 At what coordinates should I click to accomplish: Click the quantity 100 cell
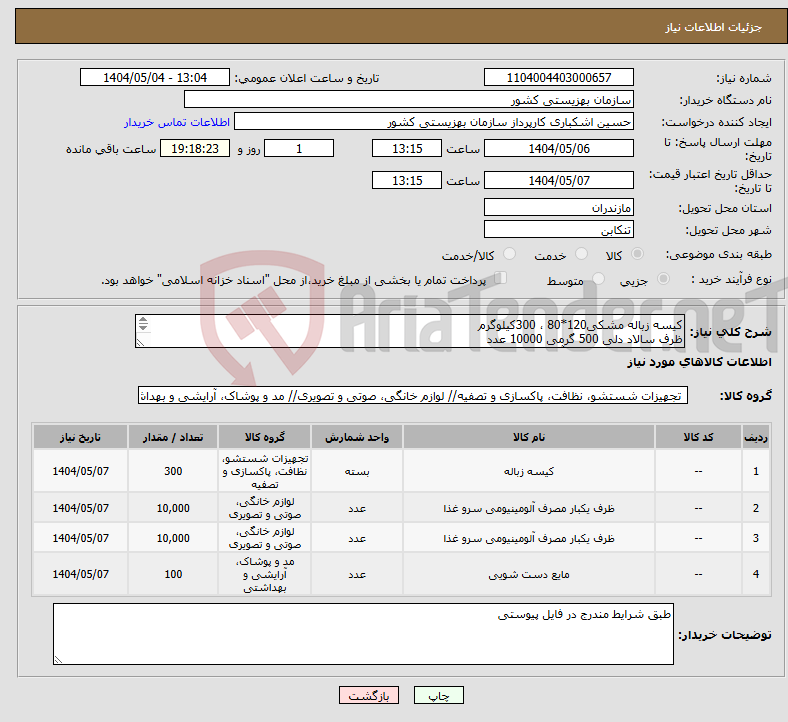173,574
